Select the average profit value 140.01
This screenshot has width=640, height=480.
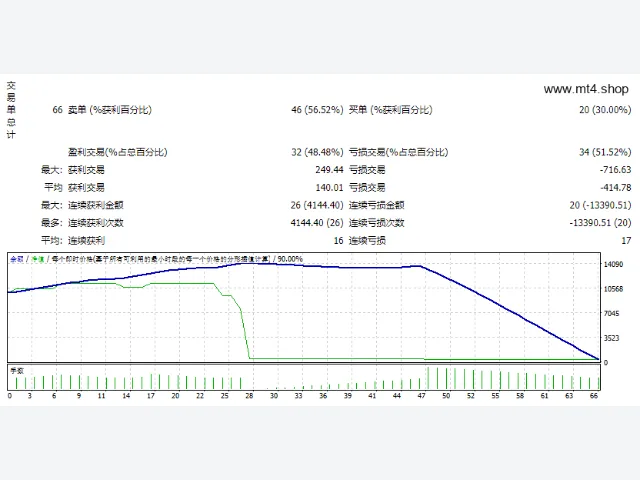click(x=329, y=188)
